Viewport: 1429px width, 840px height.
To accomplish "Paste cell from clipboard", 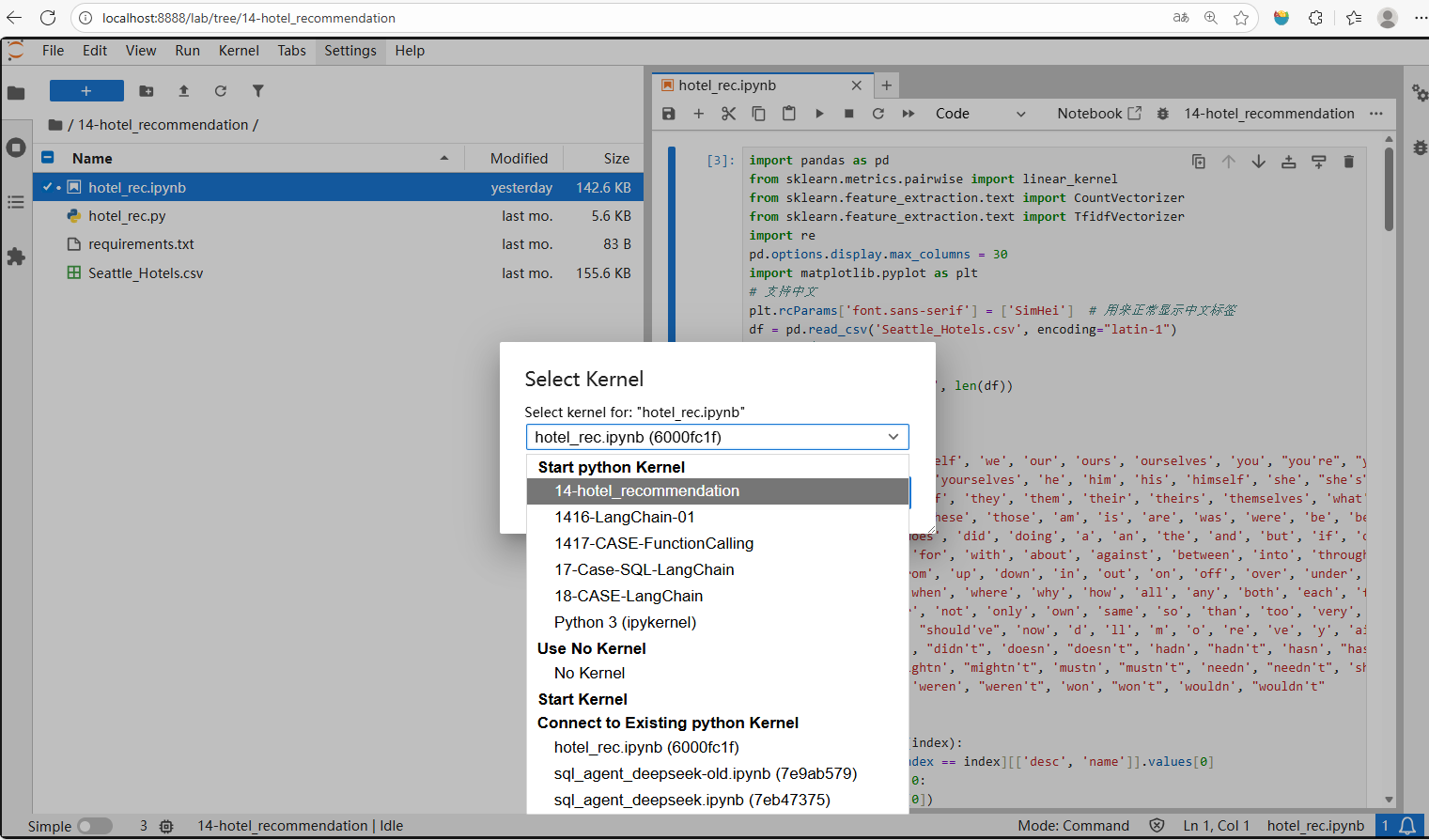I will [788, 114].
